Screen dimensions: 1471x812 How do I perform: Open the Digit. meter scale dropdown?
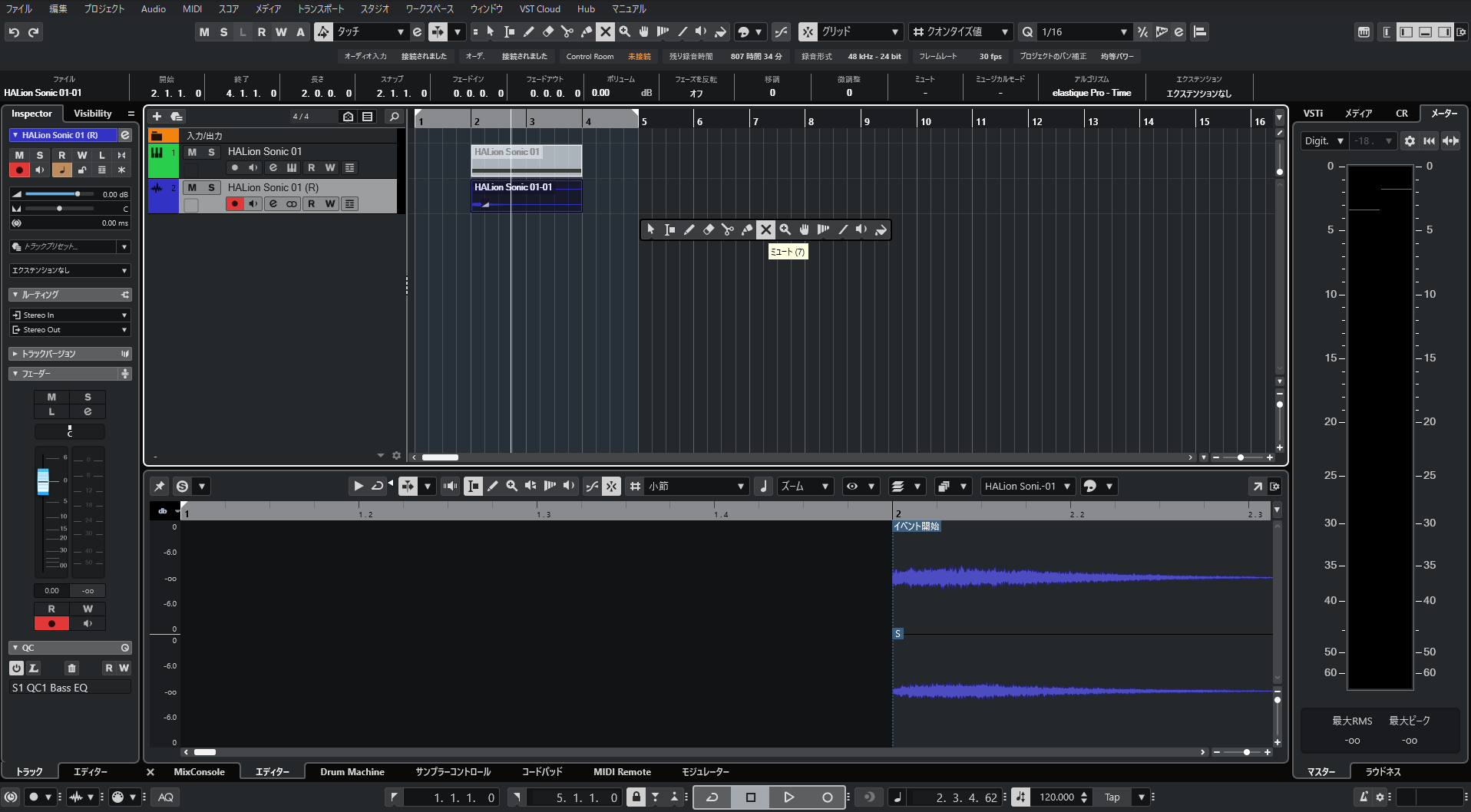point(1324,140)
